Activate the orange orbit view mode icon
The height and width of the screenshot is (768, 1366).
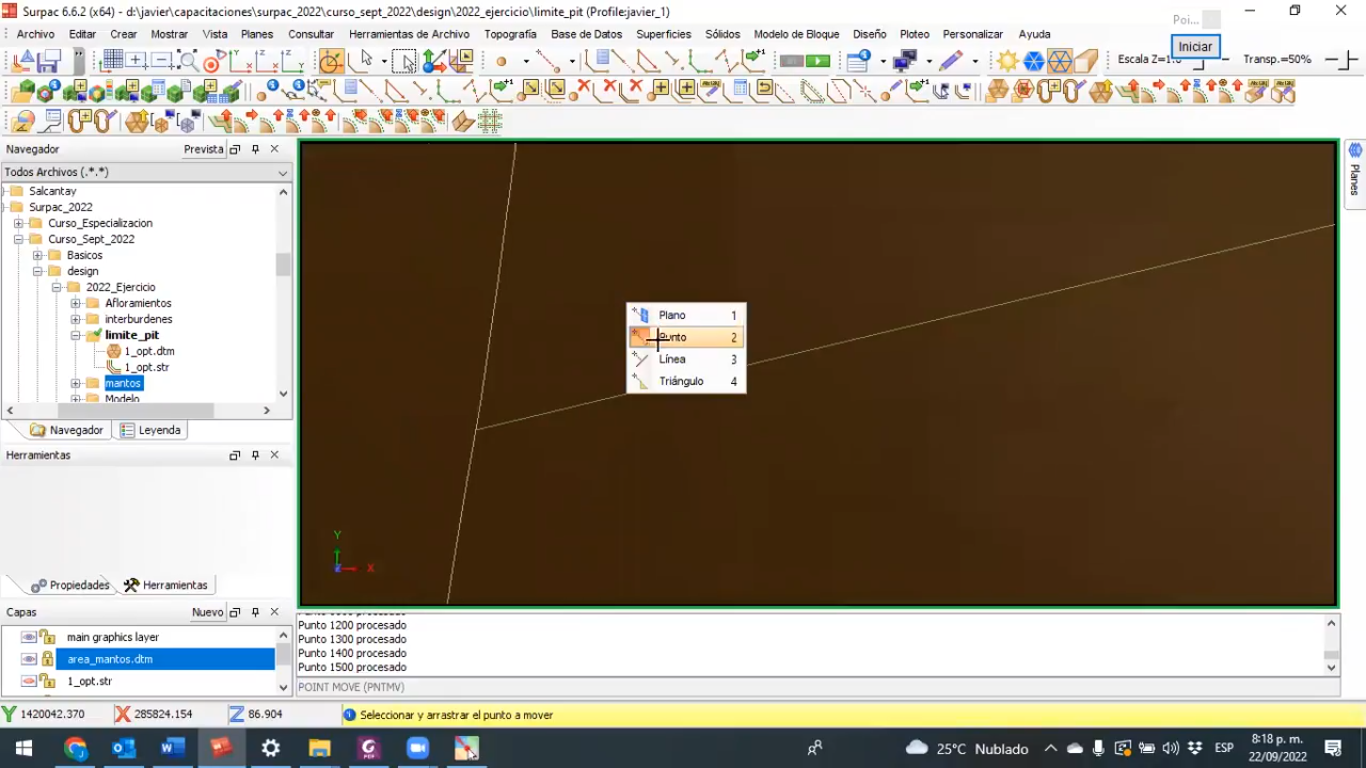tap(331, 61)
